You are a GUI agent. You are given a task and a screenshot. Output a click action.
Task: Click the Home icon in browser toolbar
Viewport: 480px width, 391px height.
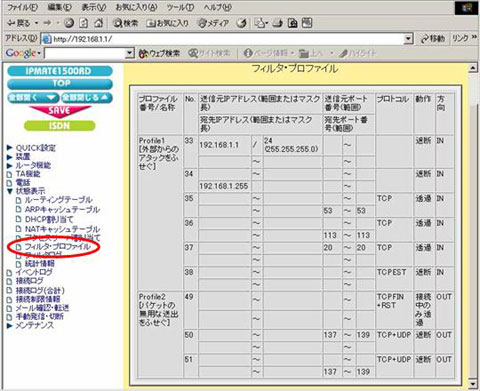coord(98,23)
